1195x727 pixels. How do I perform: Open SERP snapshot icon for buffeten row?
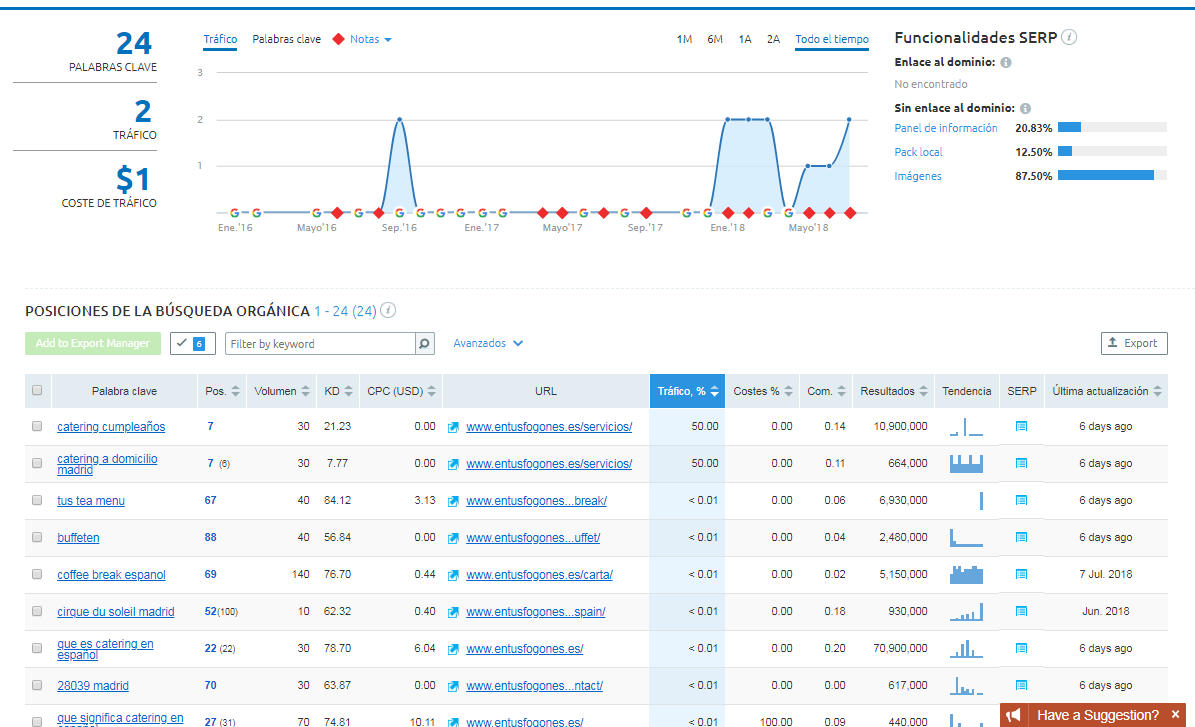(x=1021, y=538)
